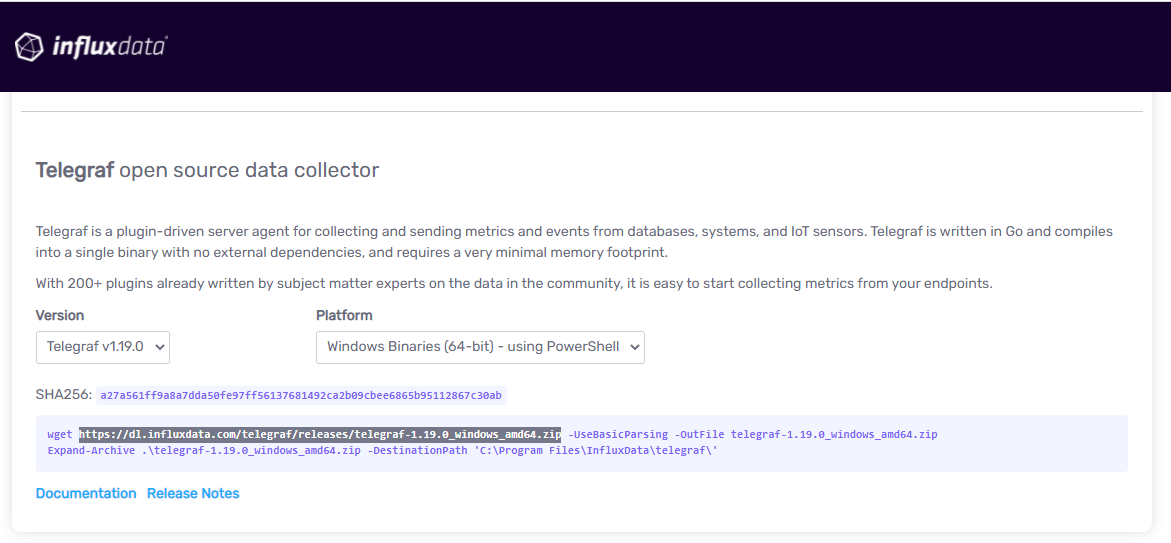Image resolution: width=1171 pixels, height=543 pixels.
Task: Open the Platform dropdown showing Windows Binaries
Action: [x=480, y=347]
